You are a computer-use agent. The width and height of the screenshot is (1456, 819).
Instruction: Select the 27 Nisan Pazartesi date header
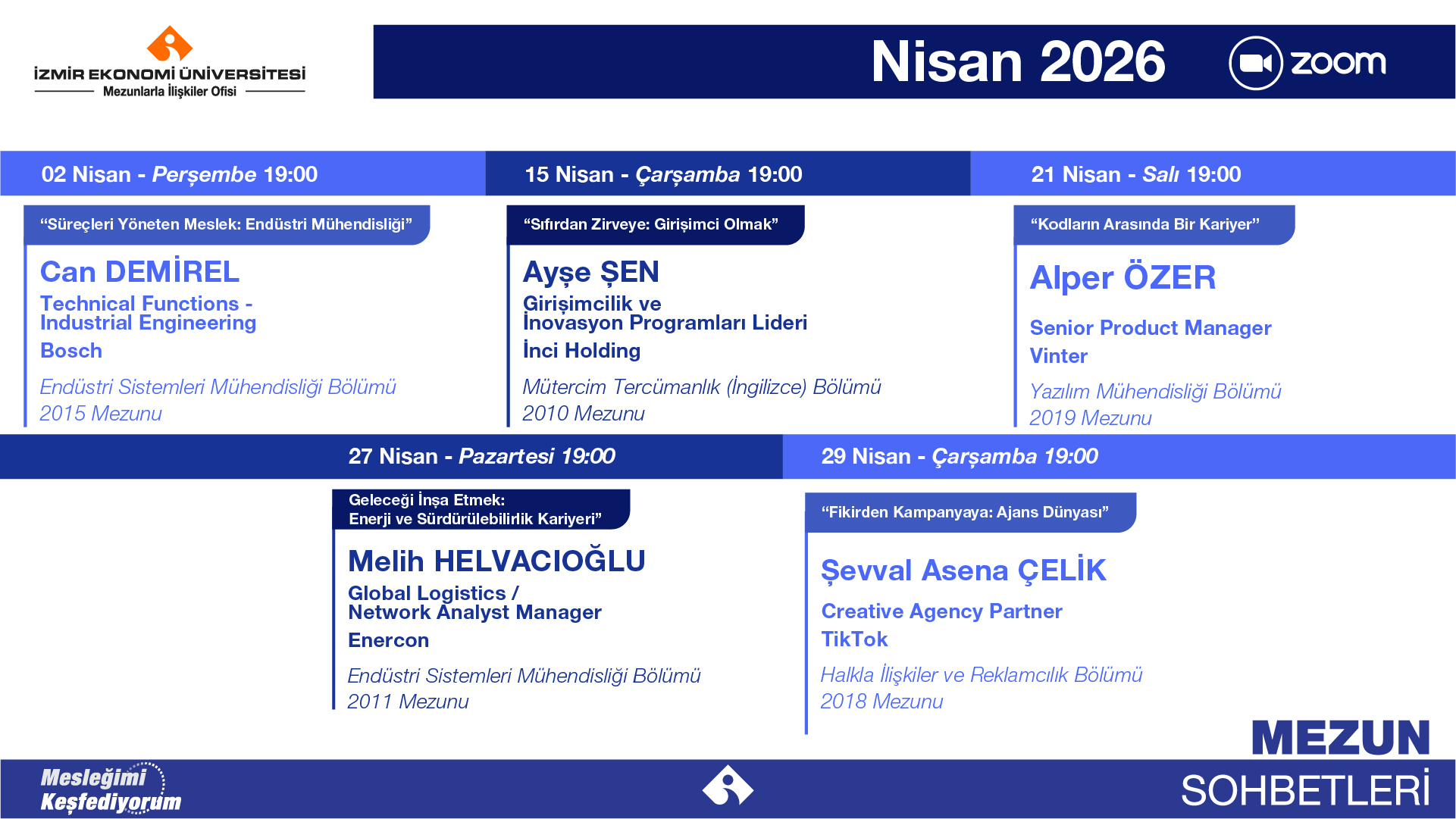coord(481,456)
